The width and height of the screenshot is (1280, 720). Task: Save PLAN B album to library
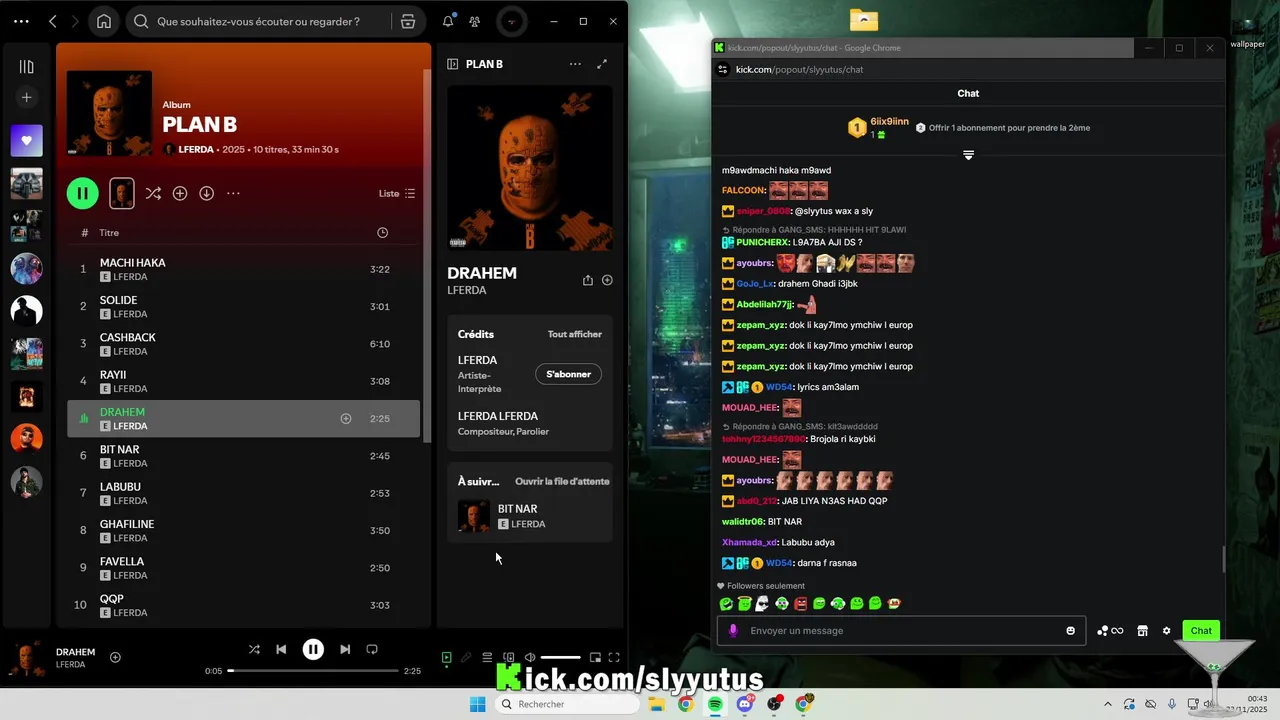click(x=180, y=193)
